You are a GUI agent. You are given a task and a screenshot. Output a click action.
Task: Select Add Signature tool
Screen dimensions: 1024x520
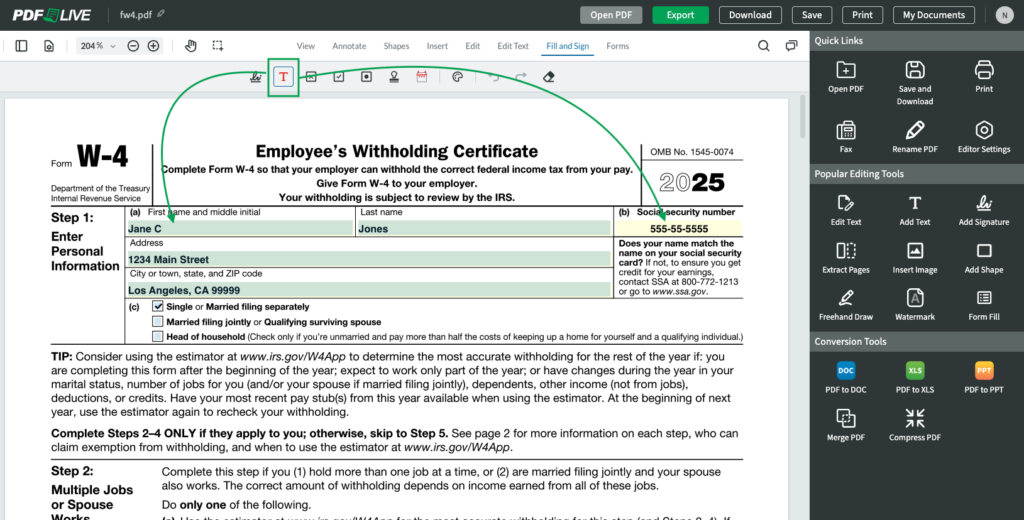(x=984, y=210)
